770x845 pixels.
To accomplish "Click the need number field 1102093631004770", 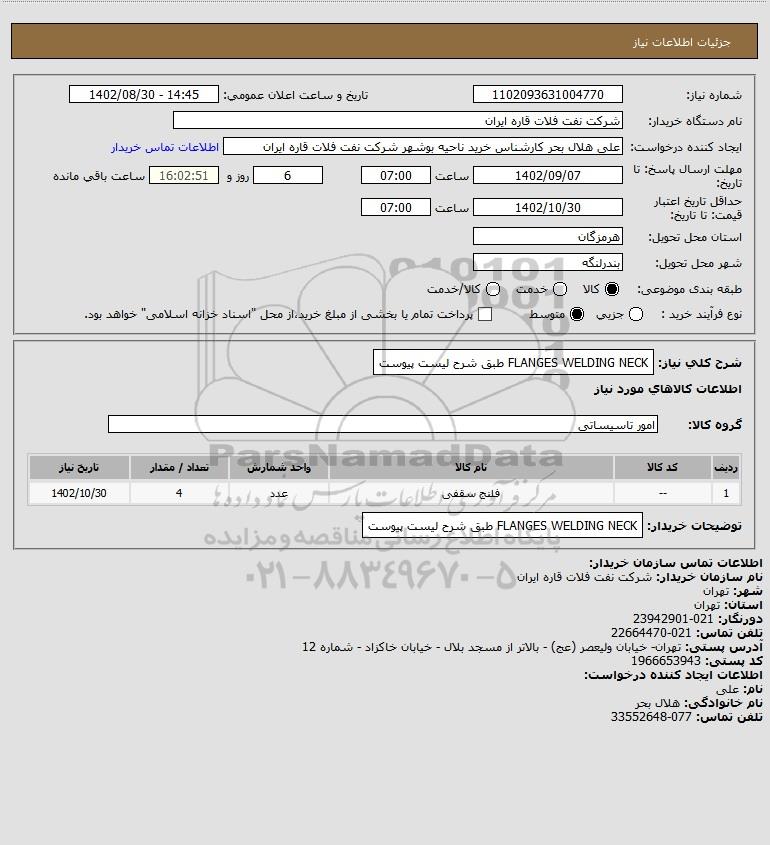I will (547, 94).
